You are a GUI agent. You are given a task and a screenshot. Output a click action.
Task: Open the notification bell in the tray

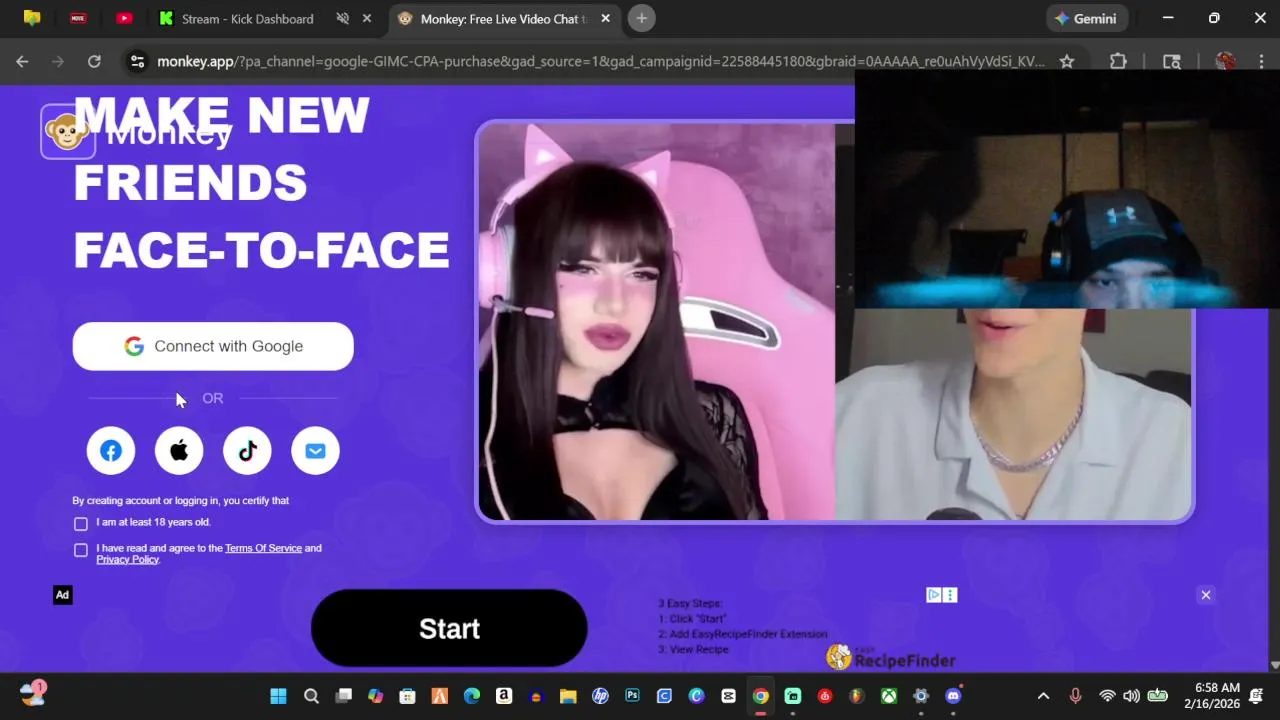click(x=1256, y=696)
